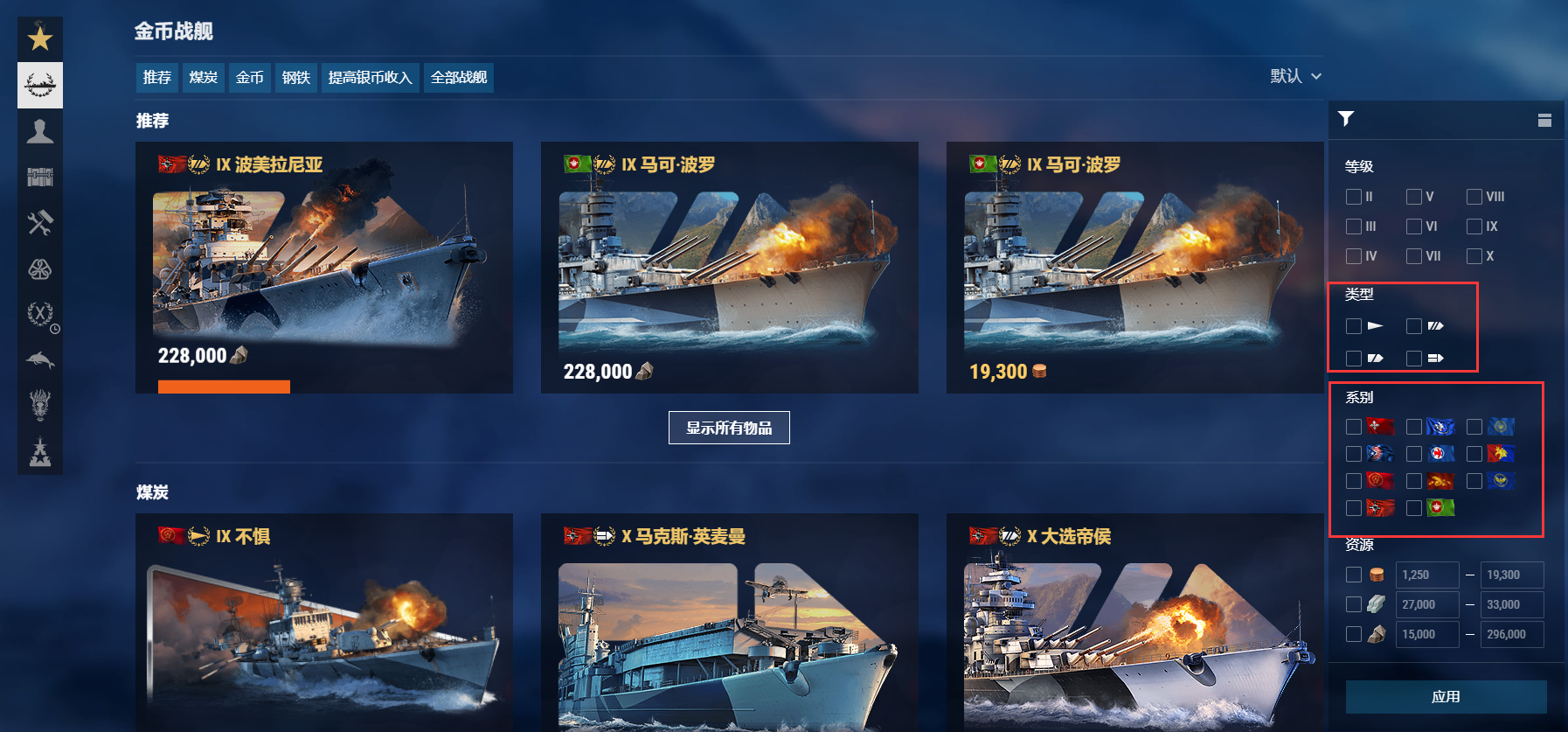Open the star favorites sidebar icon

(40, 38)
